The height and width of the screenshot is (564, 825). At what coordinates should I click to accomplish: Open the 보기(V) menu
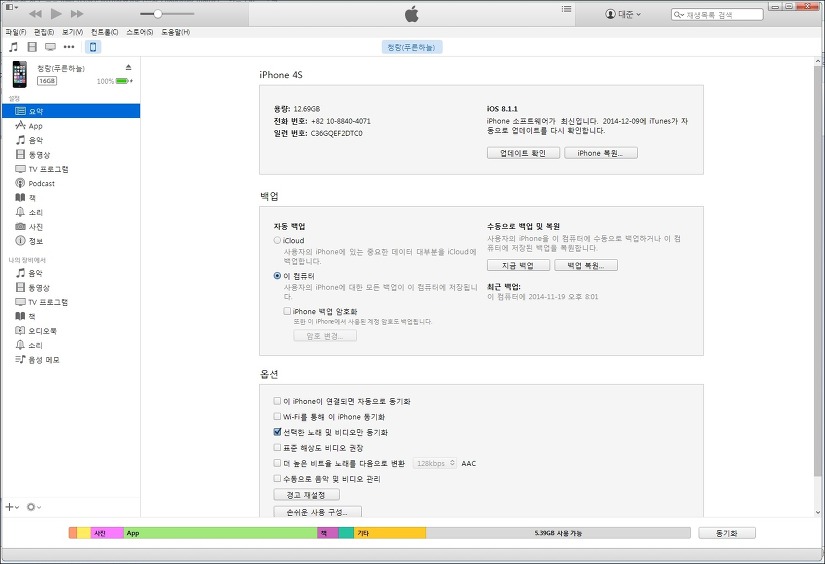click(72, 32)
